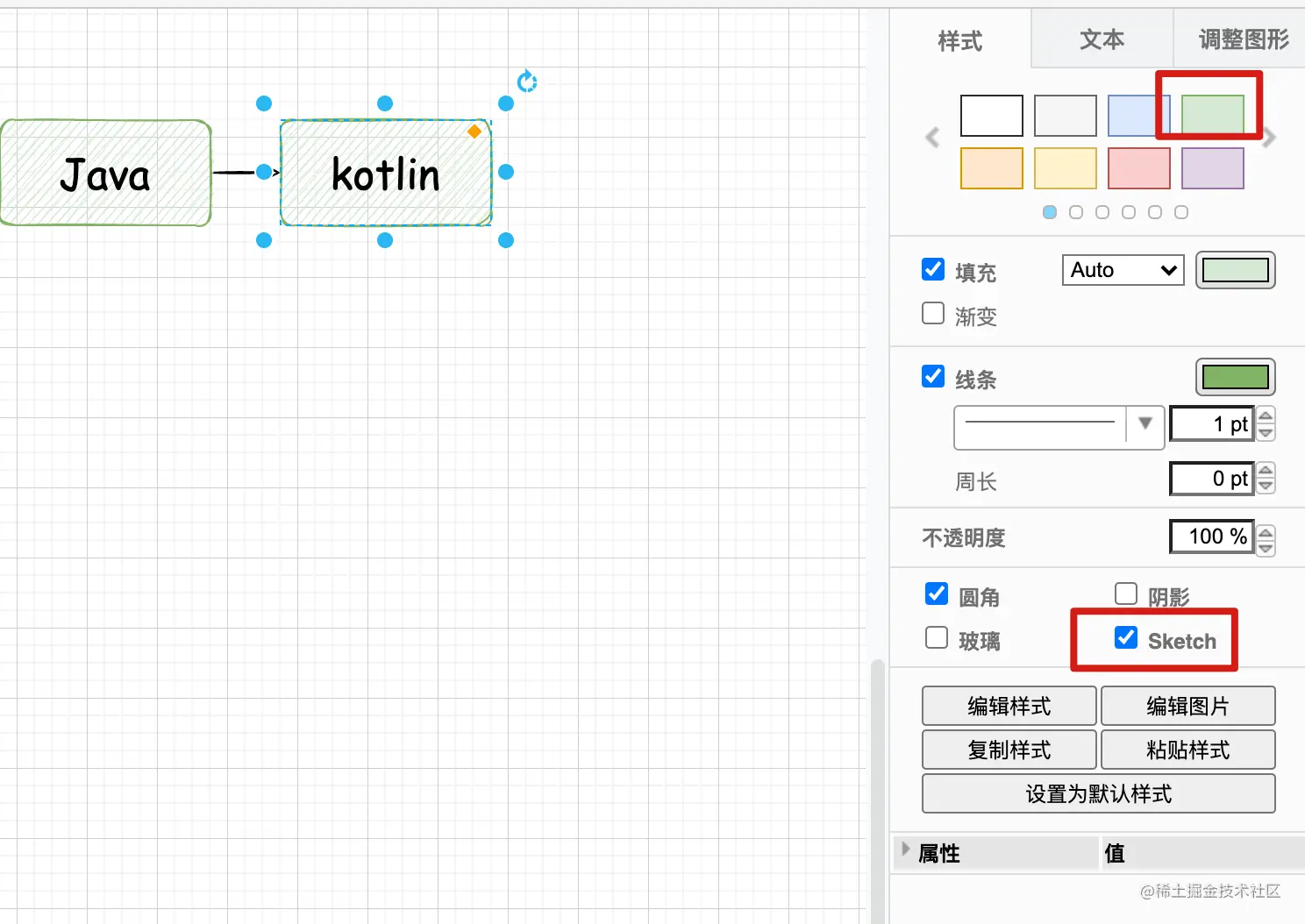The height and width of the screenshot is (924, 1305).
Task: Click the top-center resize handle of kotlin
Action: coord(385,103)
